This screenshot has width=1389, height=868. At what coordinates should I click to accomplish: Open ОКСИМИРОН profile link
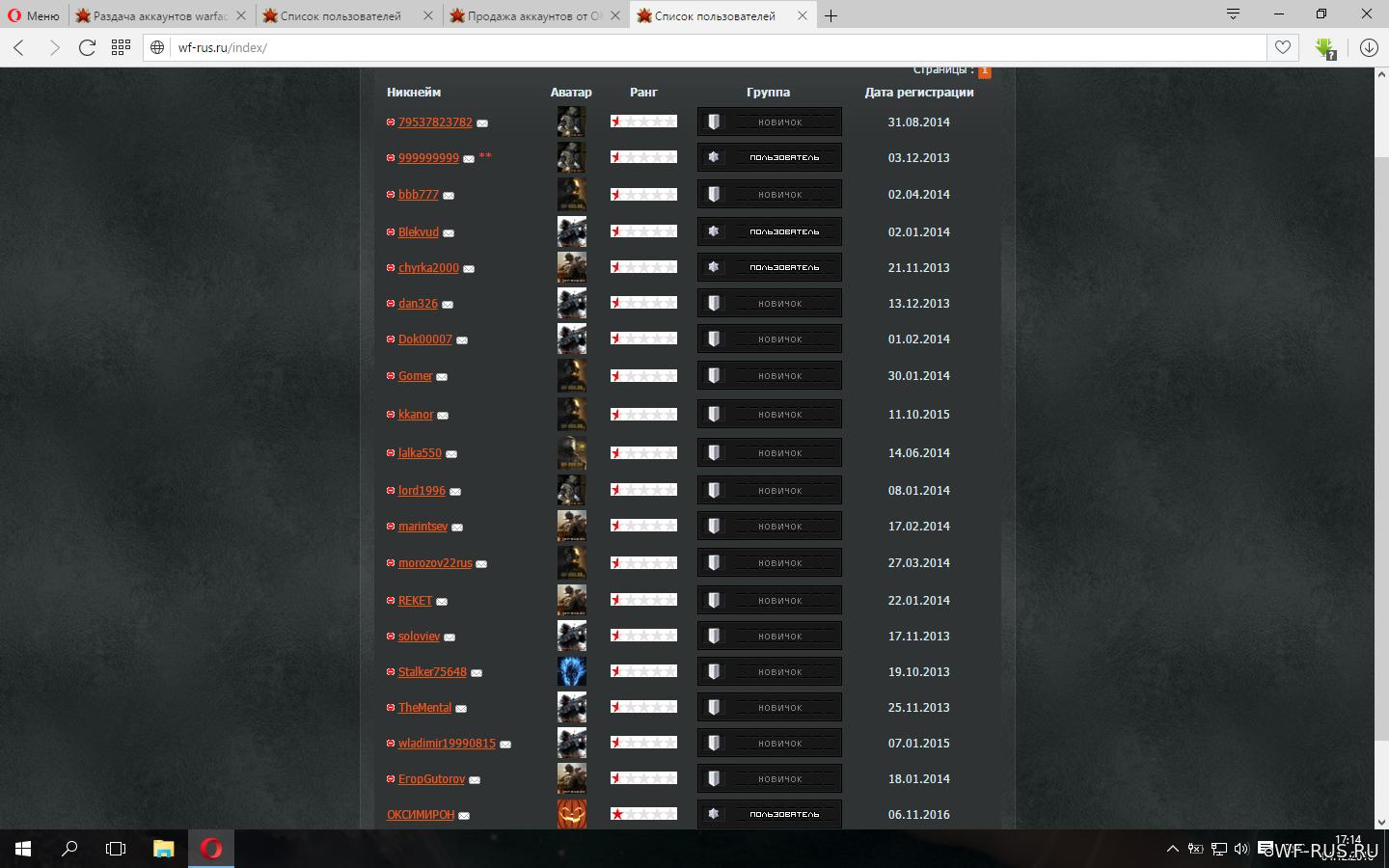click(x=421, y=815)
